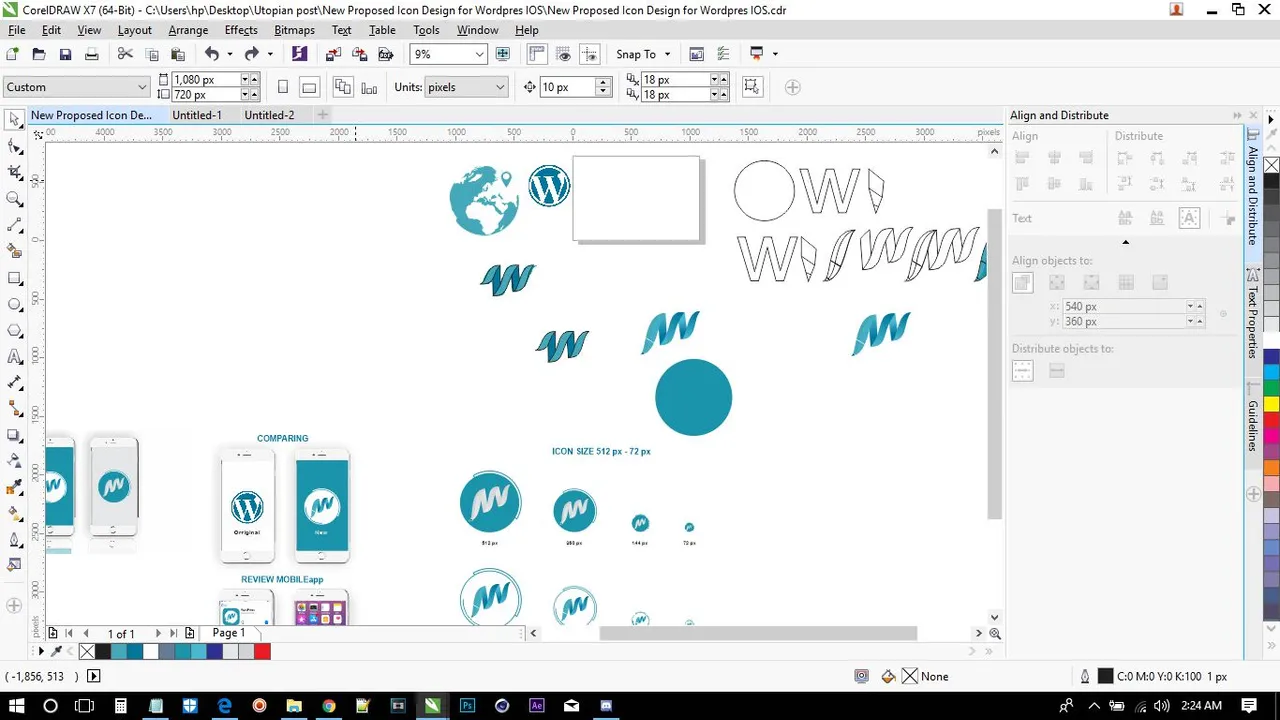Click the New document icon
1280x720 pixels.
pyautogui.click(x=13, y=54)
